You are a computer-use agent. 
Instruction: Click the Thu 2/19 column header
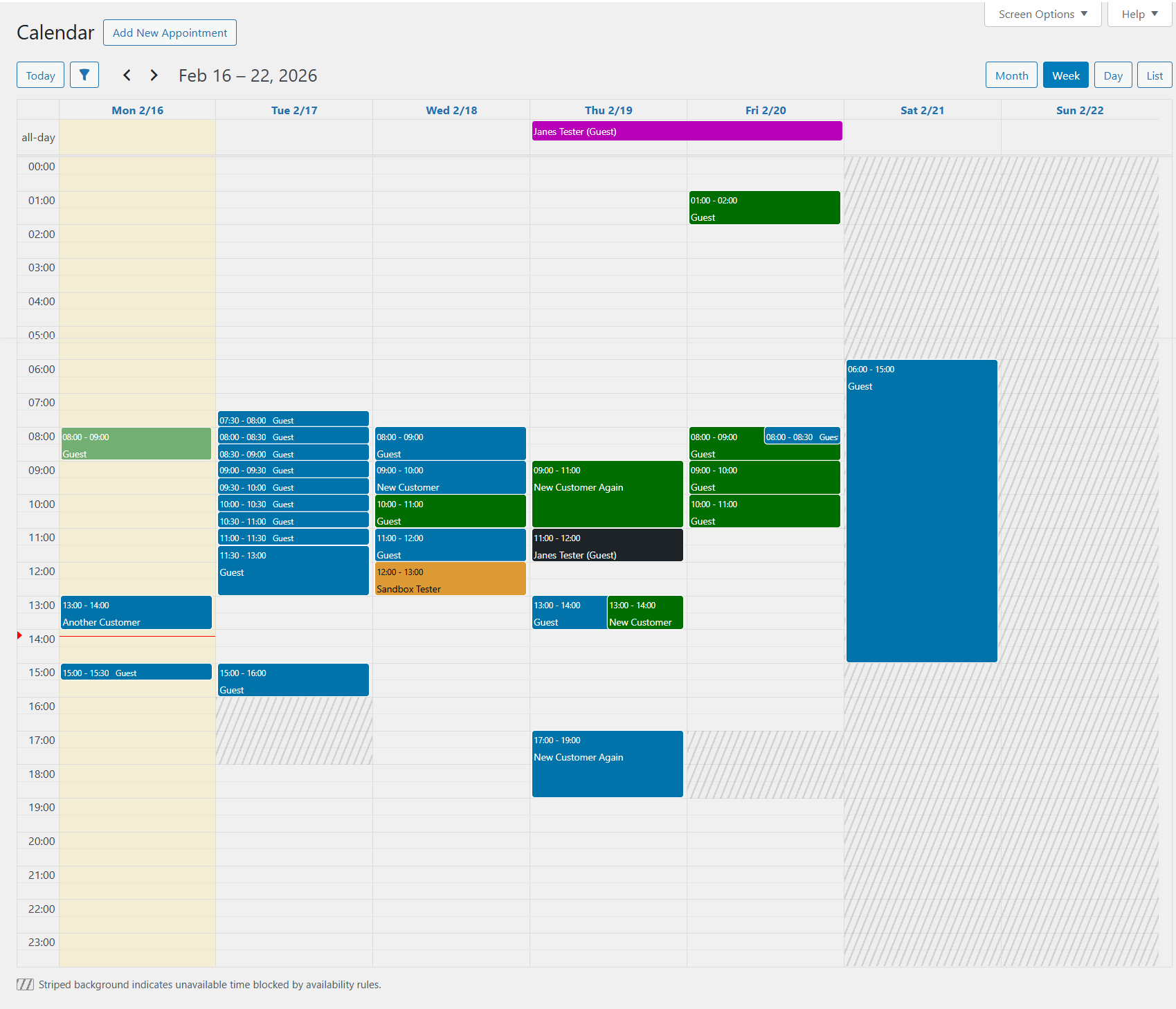608,109
